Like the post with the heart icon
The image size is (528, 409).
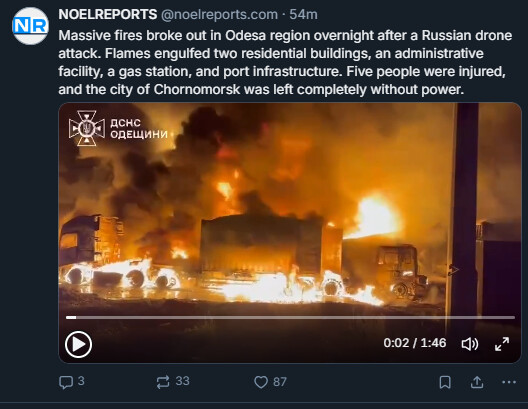[x=261, y=382]
